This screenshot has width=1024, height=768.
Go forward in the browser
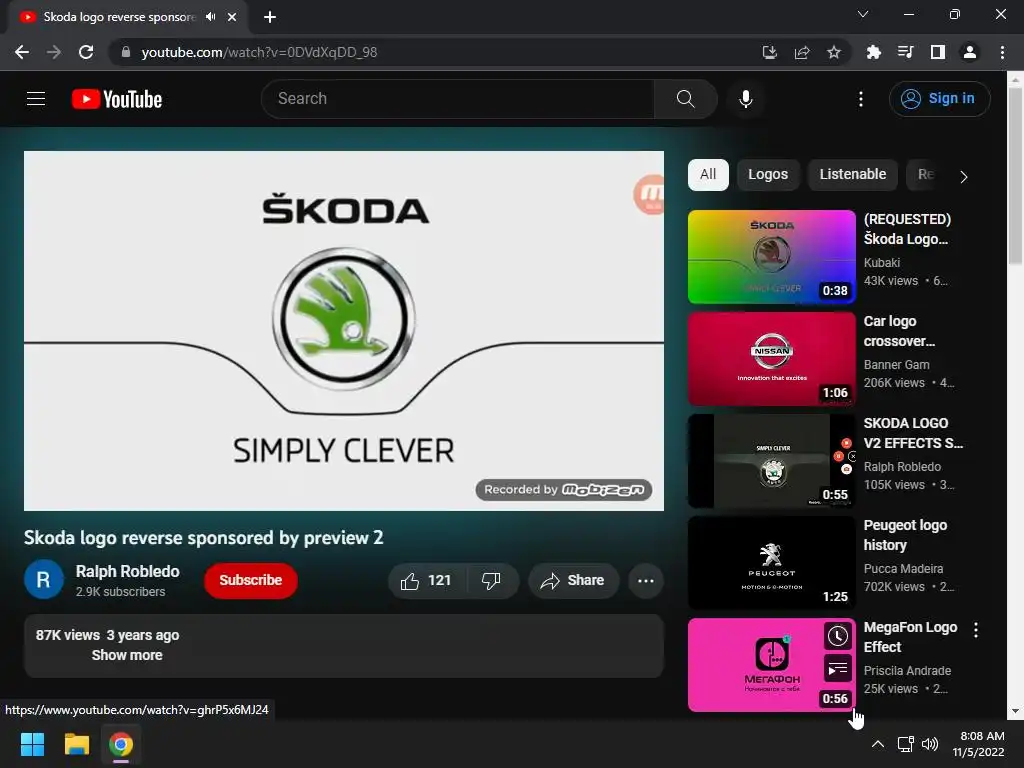click(x=54, y=52)
